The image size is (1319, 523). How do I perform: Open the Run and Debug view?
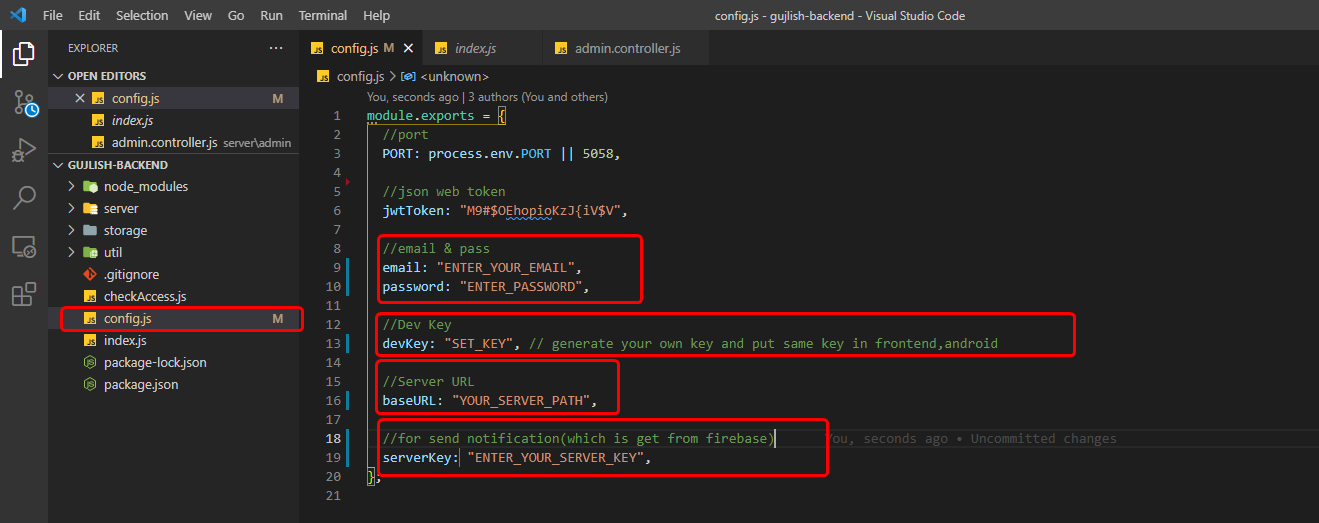pyautogui.click(x=23, y=150)
